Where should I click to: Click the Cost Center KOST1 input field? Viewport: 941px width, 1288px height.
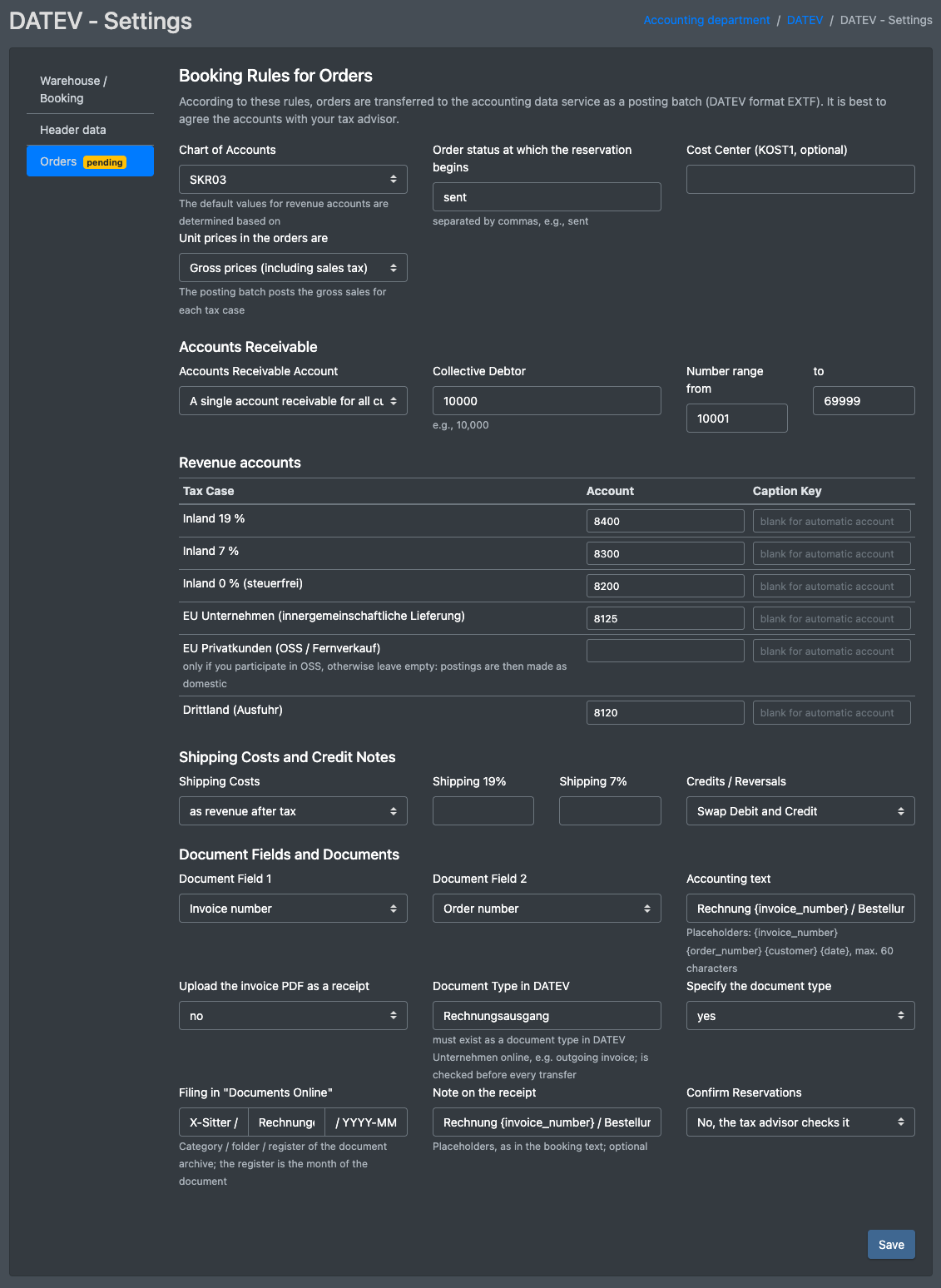(800, 180)
